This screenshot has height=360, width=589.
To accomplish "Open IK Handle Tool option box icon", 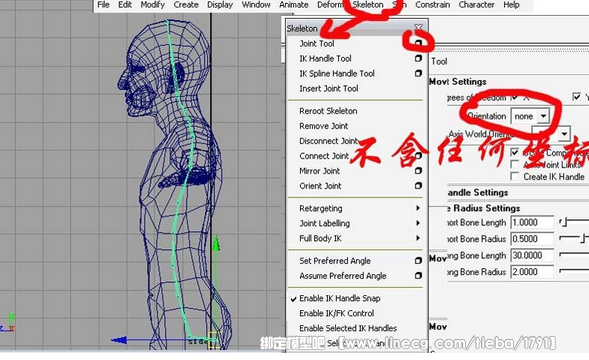I will [x=418, y=58].
